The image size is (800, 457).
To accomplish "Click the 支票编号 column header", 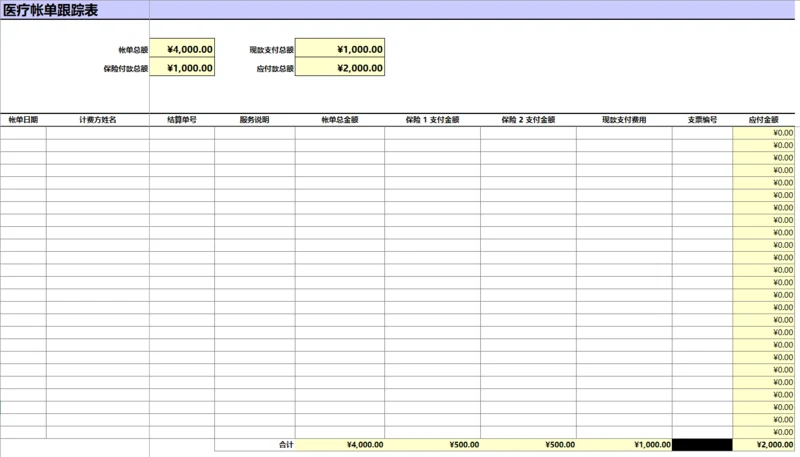I will coord(702,119).
